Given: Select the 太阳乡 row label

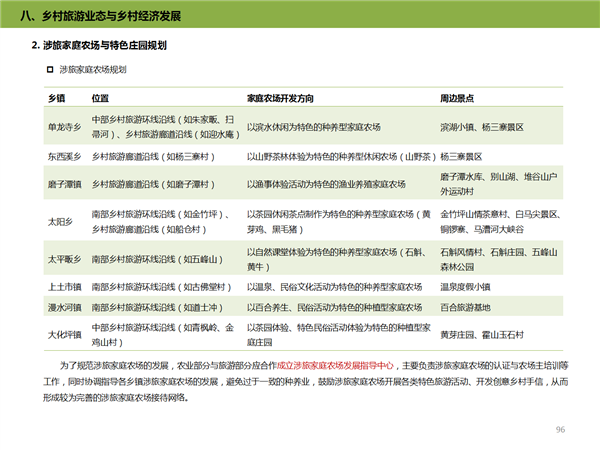Looking at the screenshot, I should 57,220.
